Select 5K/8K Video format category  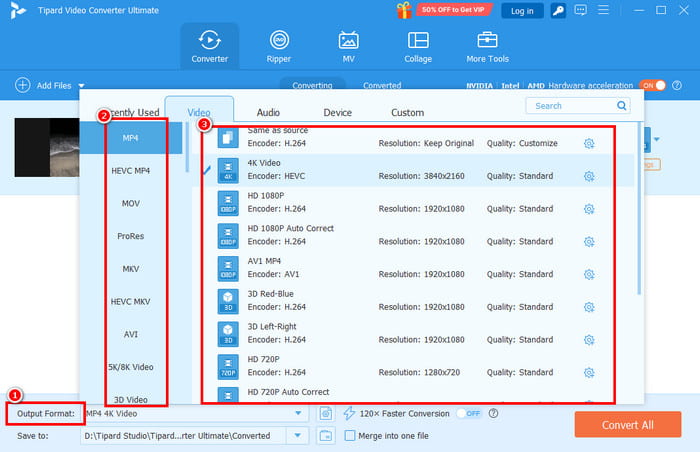pos(131,367)
